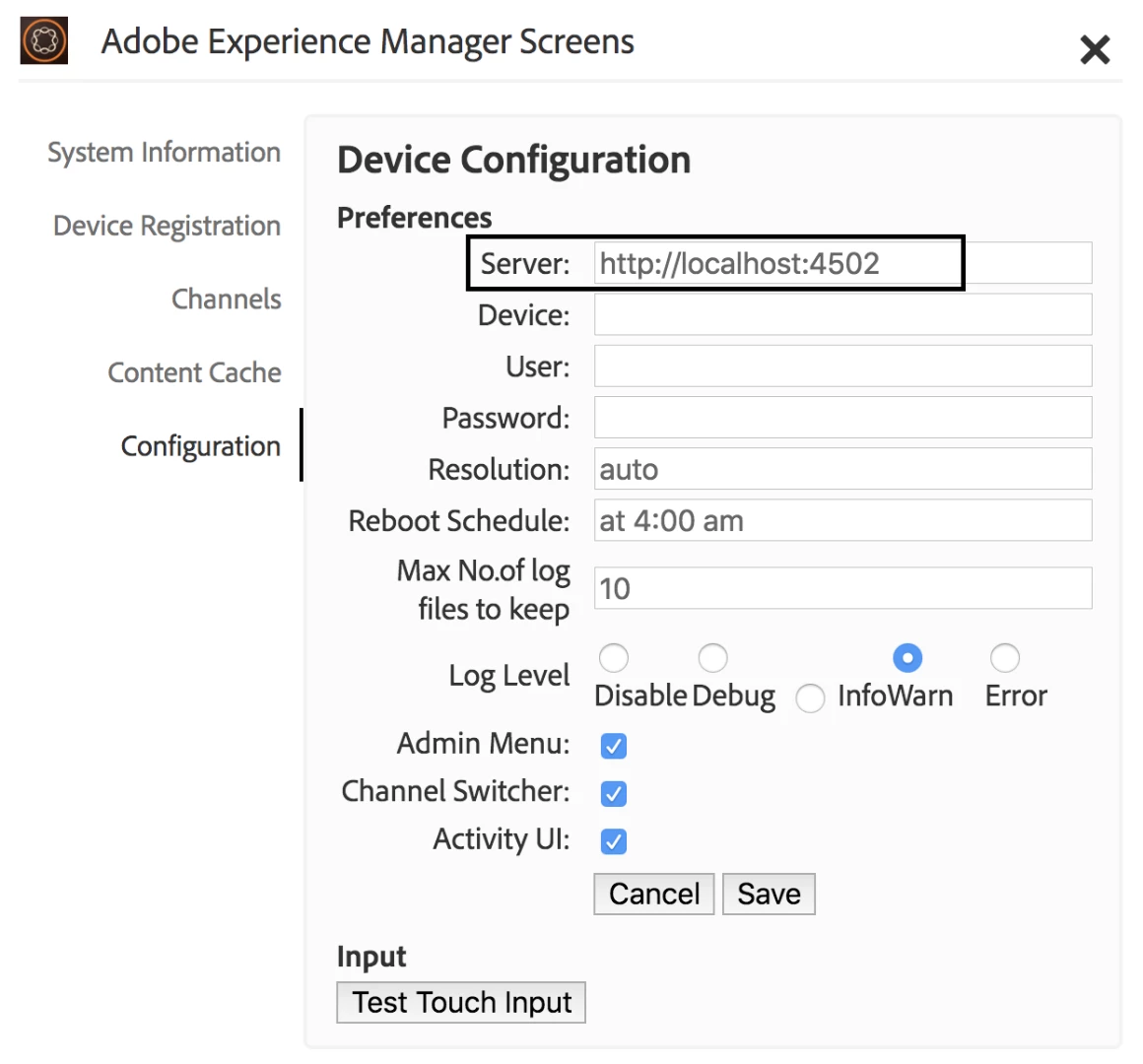Go to Device Registration
This screenshot has width=1143, height=1064.
[167, 226]
